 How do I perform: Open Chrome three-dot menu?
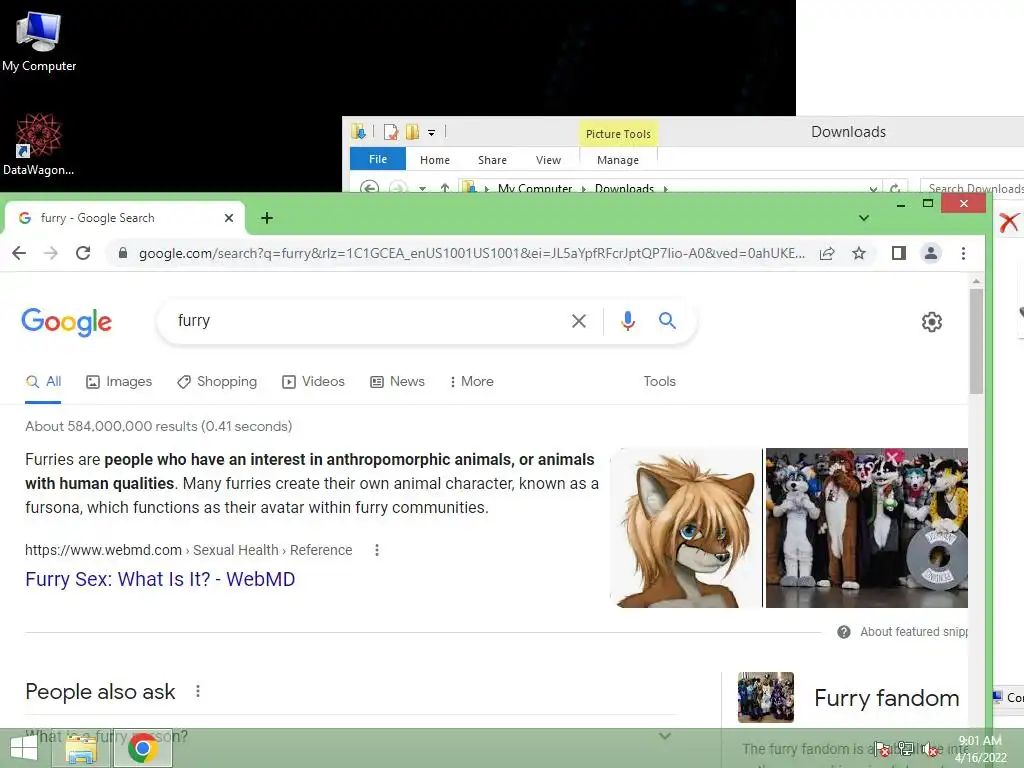tap(963, 253)
